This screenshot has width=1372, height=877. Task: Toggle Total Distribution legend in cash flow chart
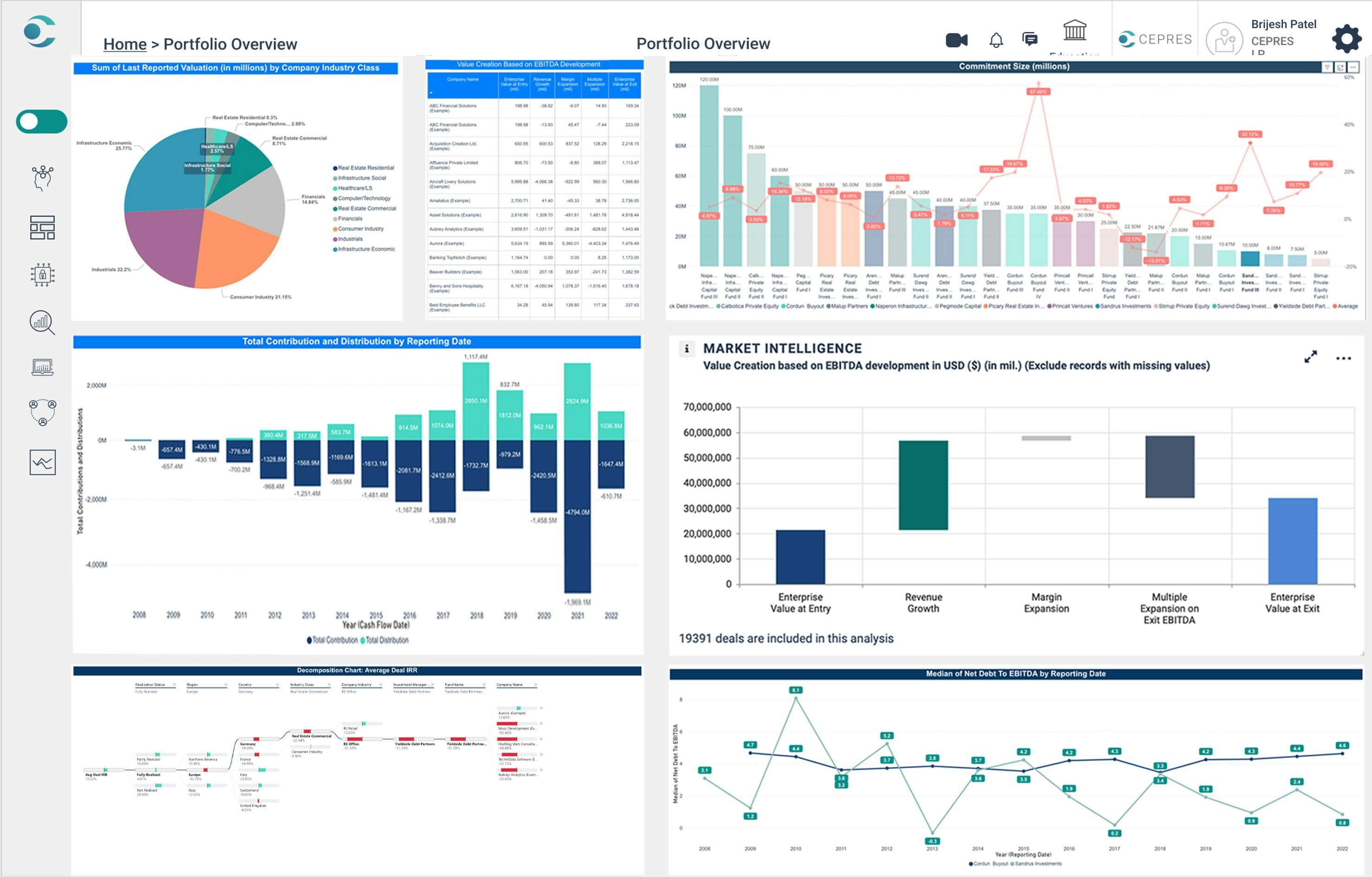coord(384,640)
